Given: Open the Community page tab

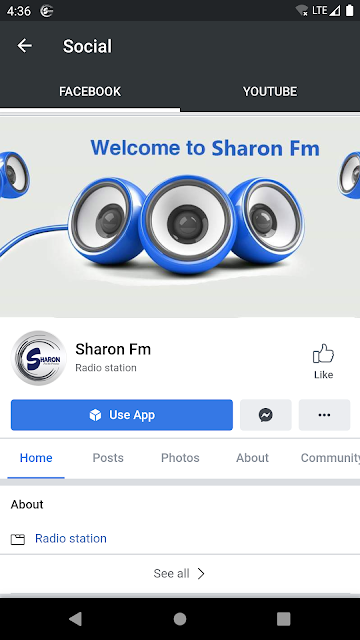Looking at the screenshot, I should coord(330,458).
